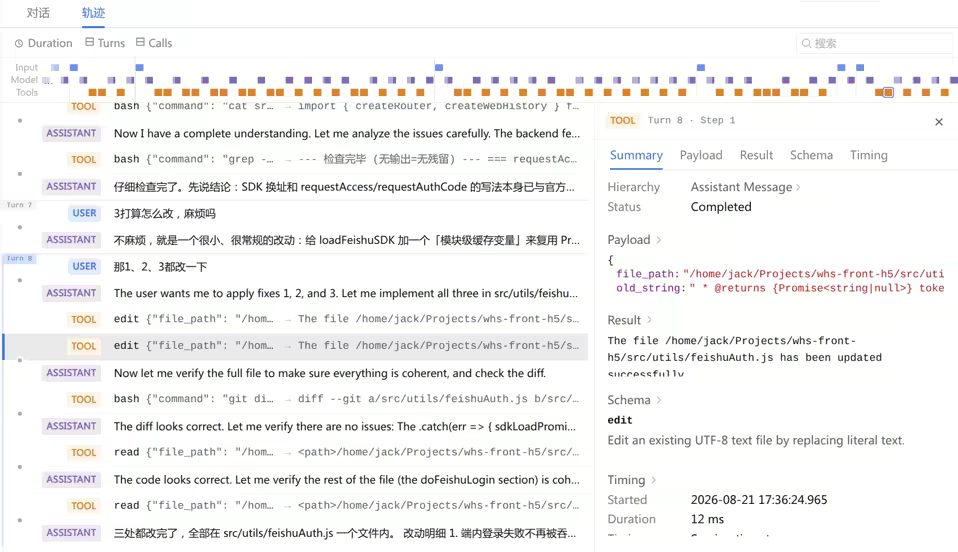Click the TOOL badge in detail header
Viewport: 958px width, 552px height.
(623, 120)
